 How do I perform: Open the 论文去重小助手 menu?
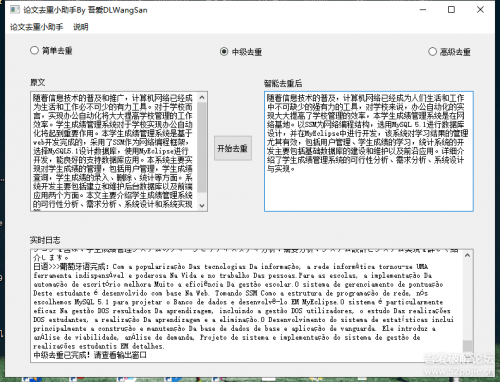tap(36, 27)
